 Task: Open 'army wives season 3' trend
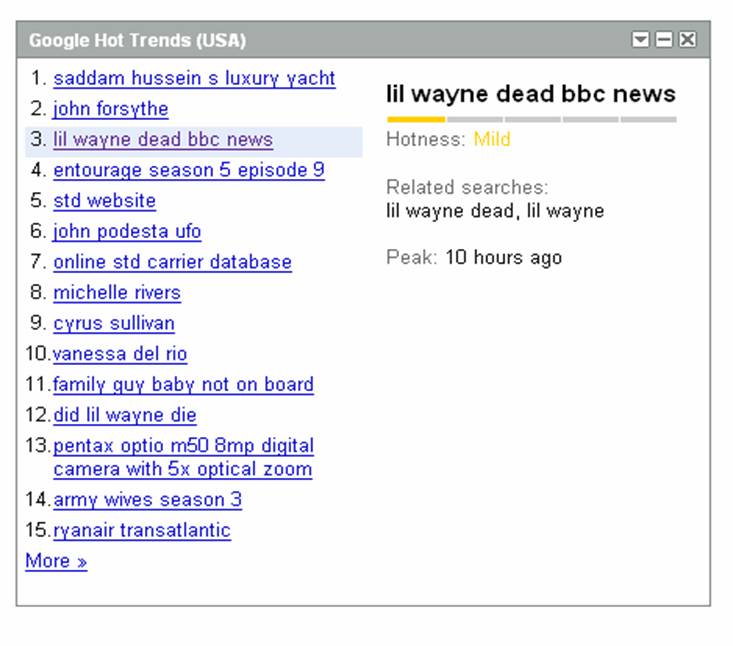tap(148, 500)
